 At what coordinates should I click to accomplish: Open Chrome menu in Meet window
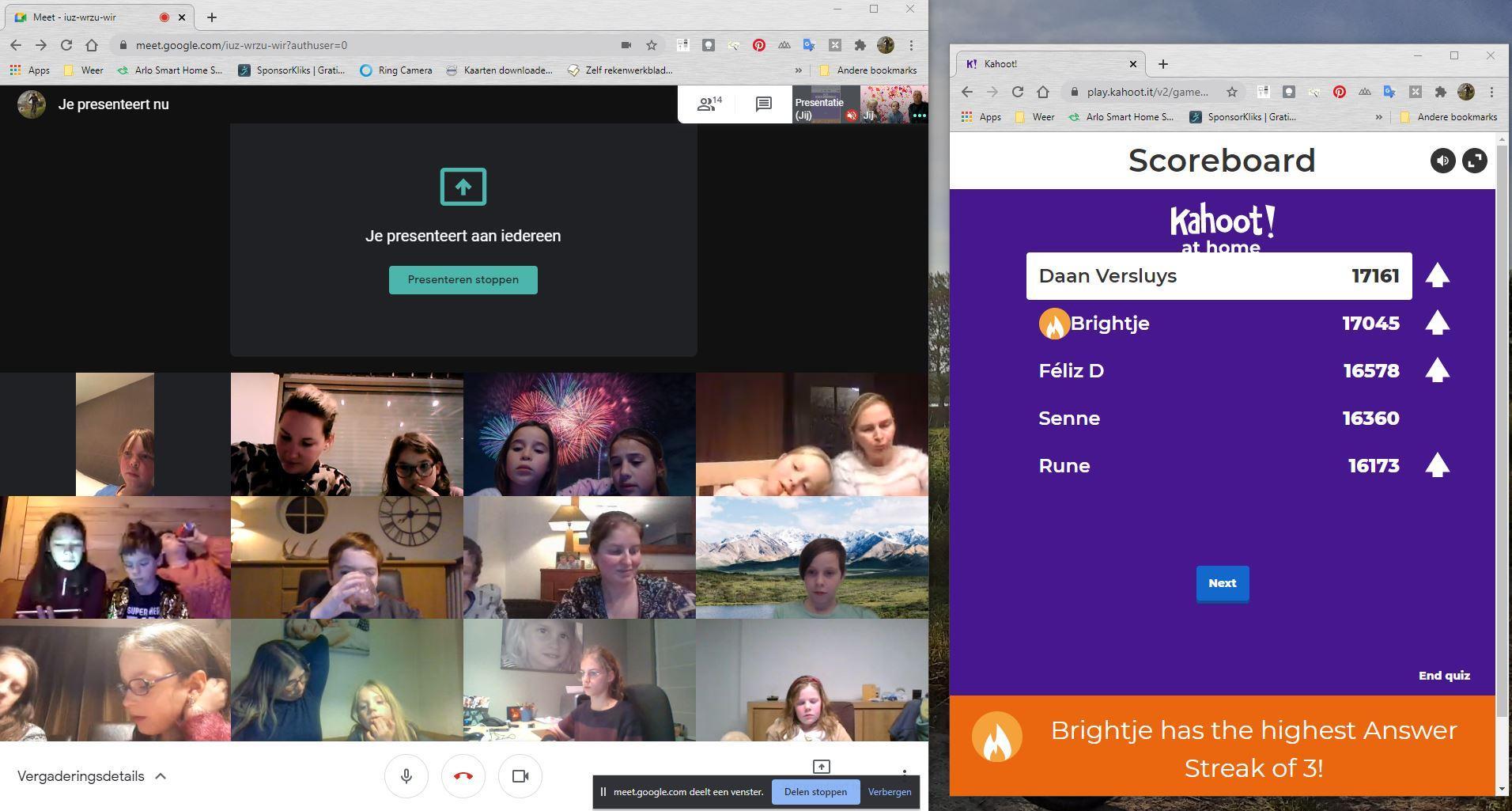[911, 45]
